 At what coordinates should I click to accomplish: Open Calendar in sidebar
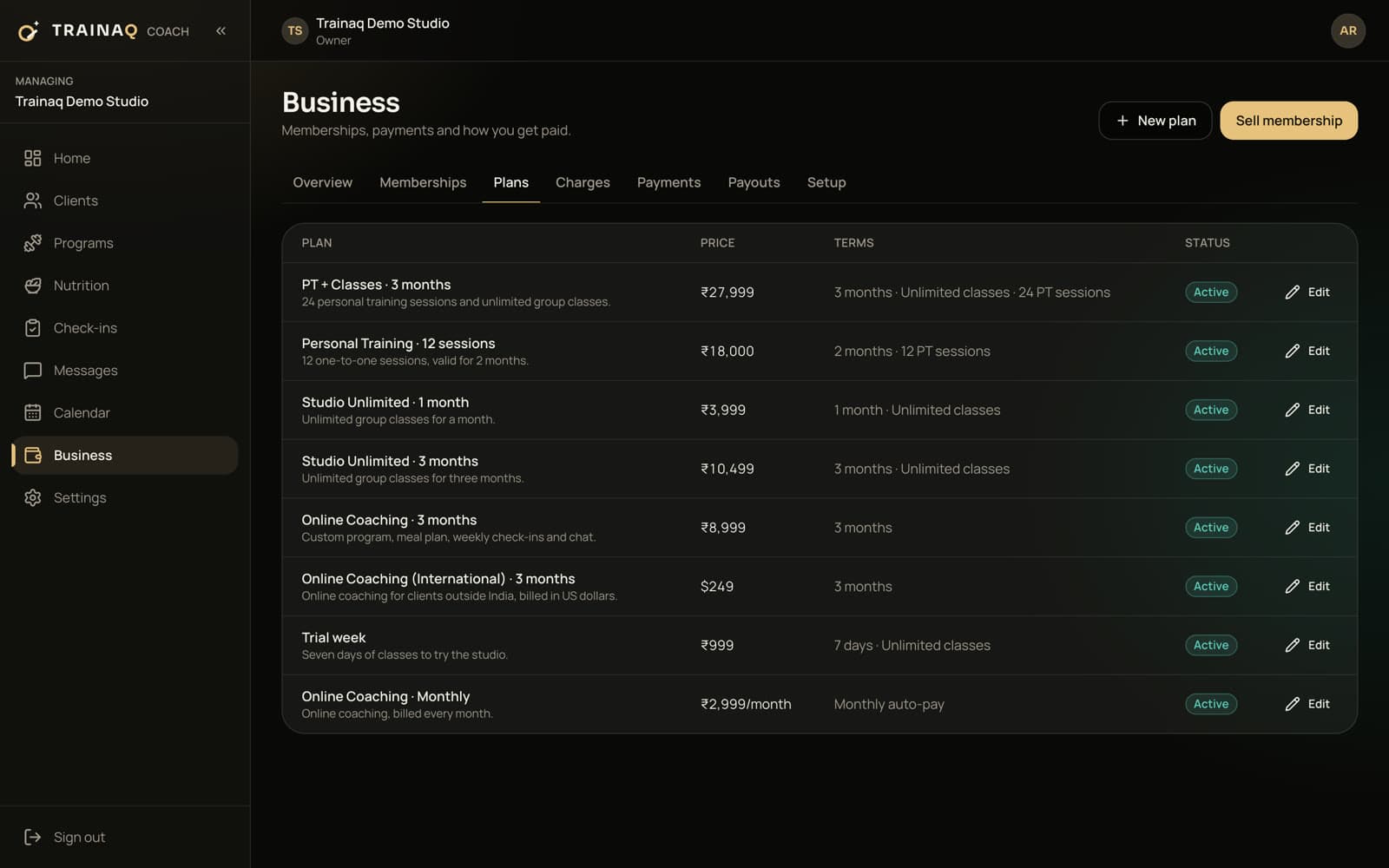(125, 412)
